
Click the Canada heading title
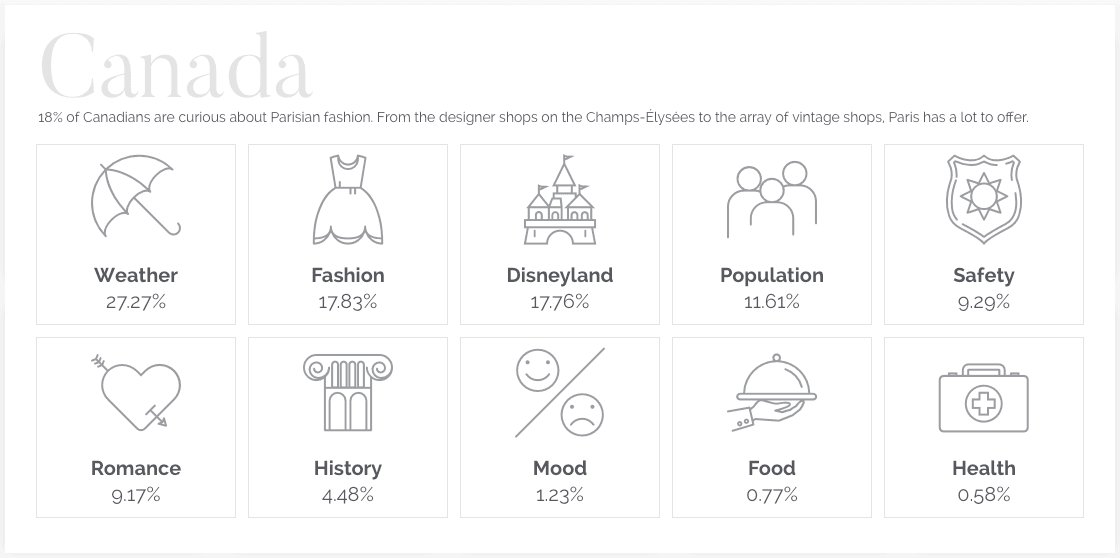coord(176,68)
